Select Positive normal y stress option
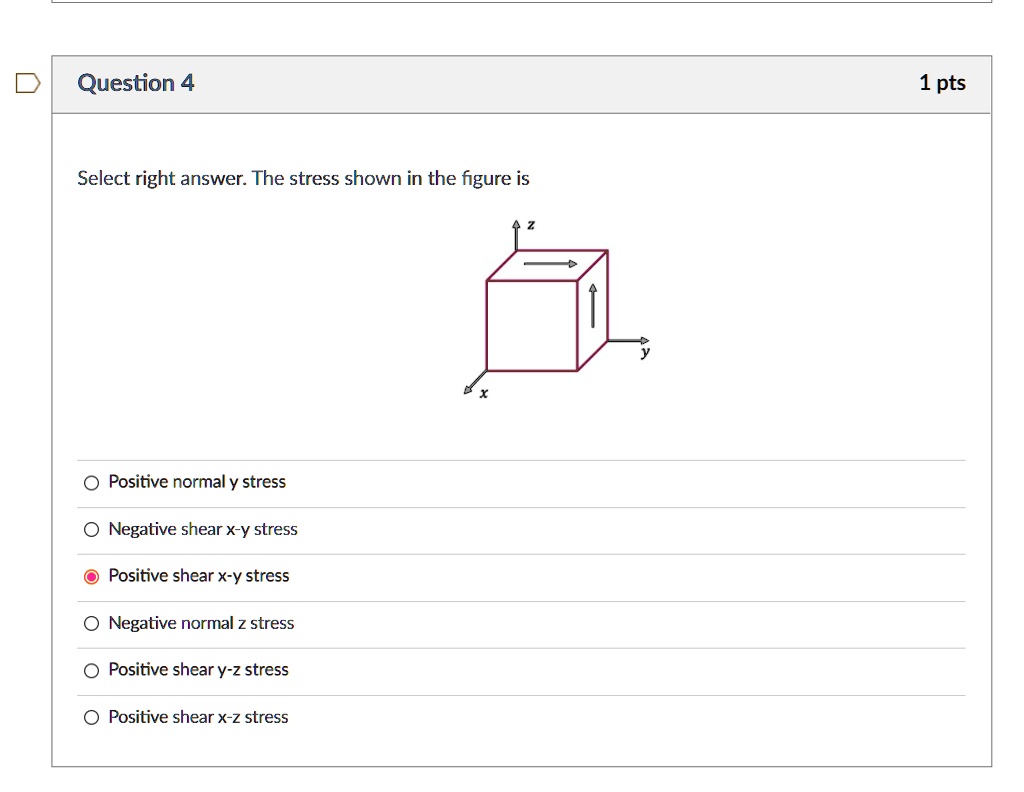This screenshot has height=792, width=1024. tap(91, 482)
